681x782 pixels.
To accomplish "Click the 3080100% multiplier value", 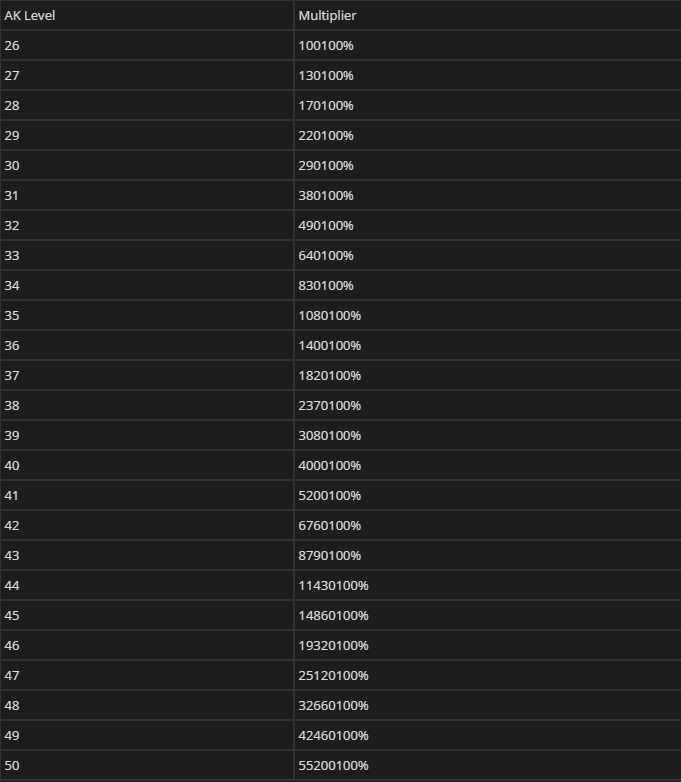I will [330, 436].
